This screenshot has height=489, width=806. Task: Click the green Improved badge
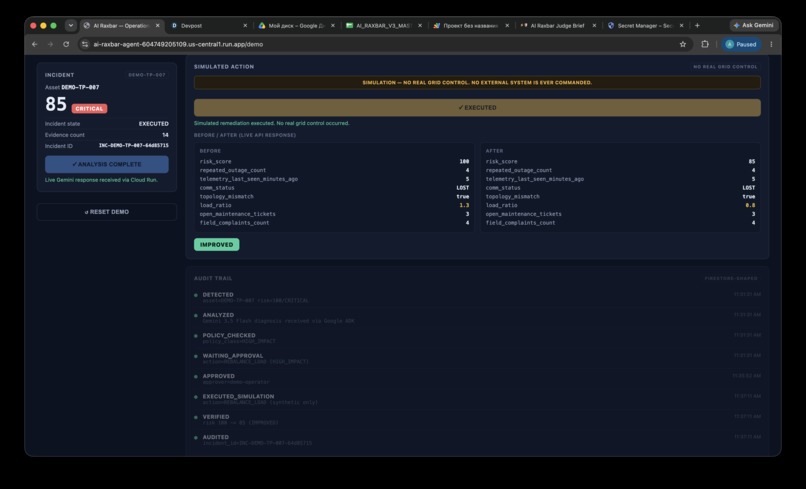pos(216,245)
